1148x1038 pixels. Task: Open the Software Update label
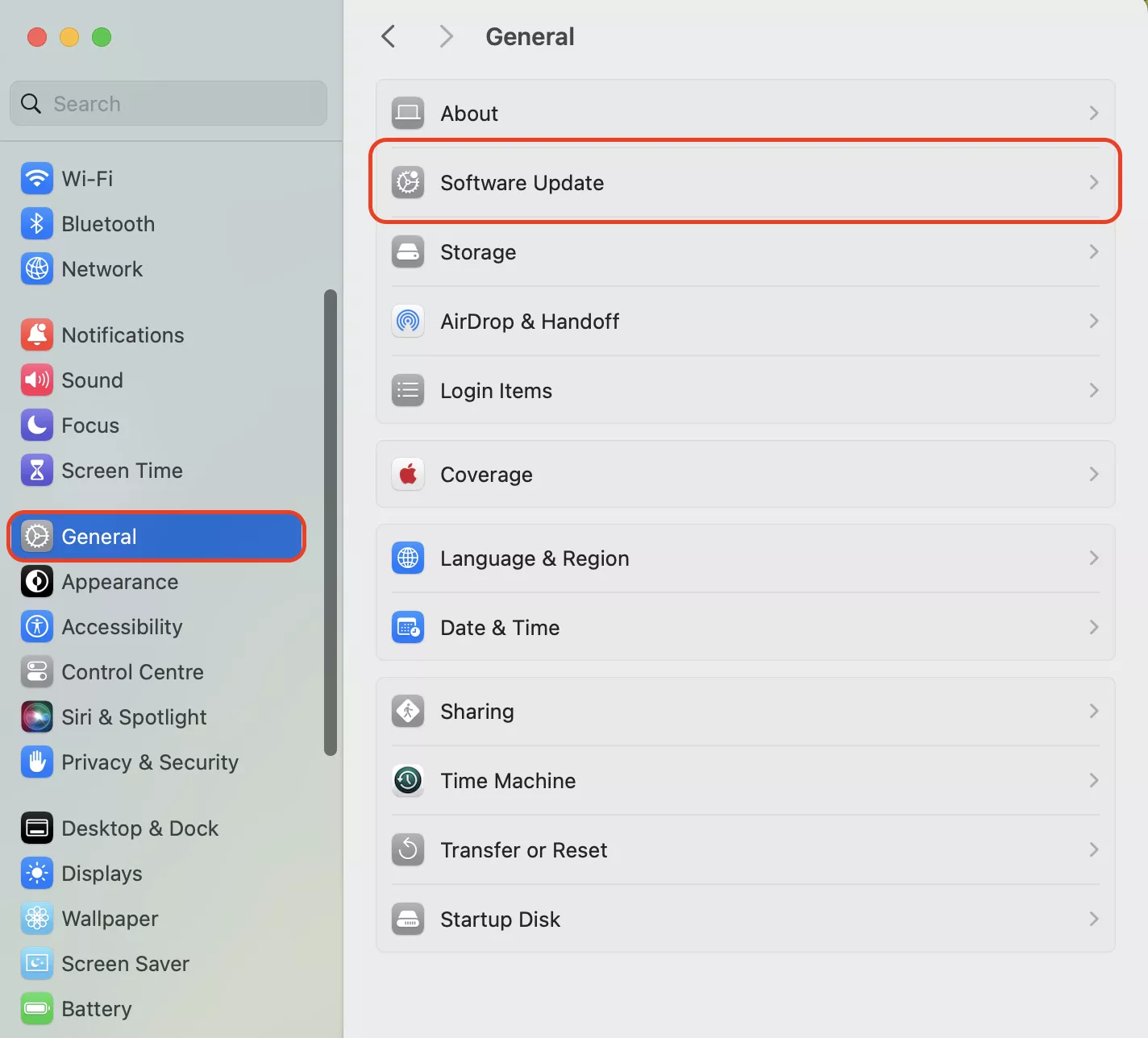pyautogui.click(x=522, y=183)
